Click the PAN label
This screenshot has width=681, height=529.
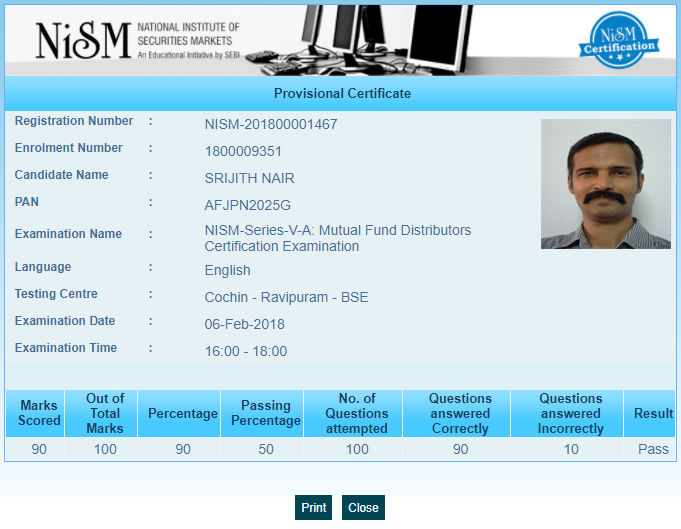pos(26,202)
